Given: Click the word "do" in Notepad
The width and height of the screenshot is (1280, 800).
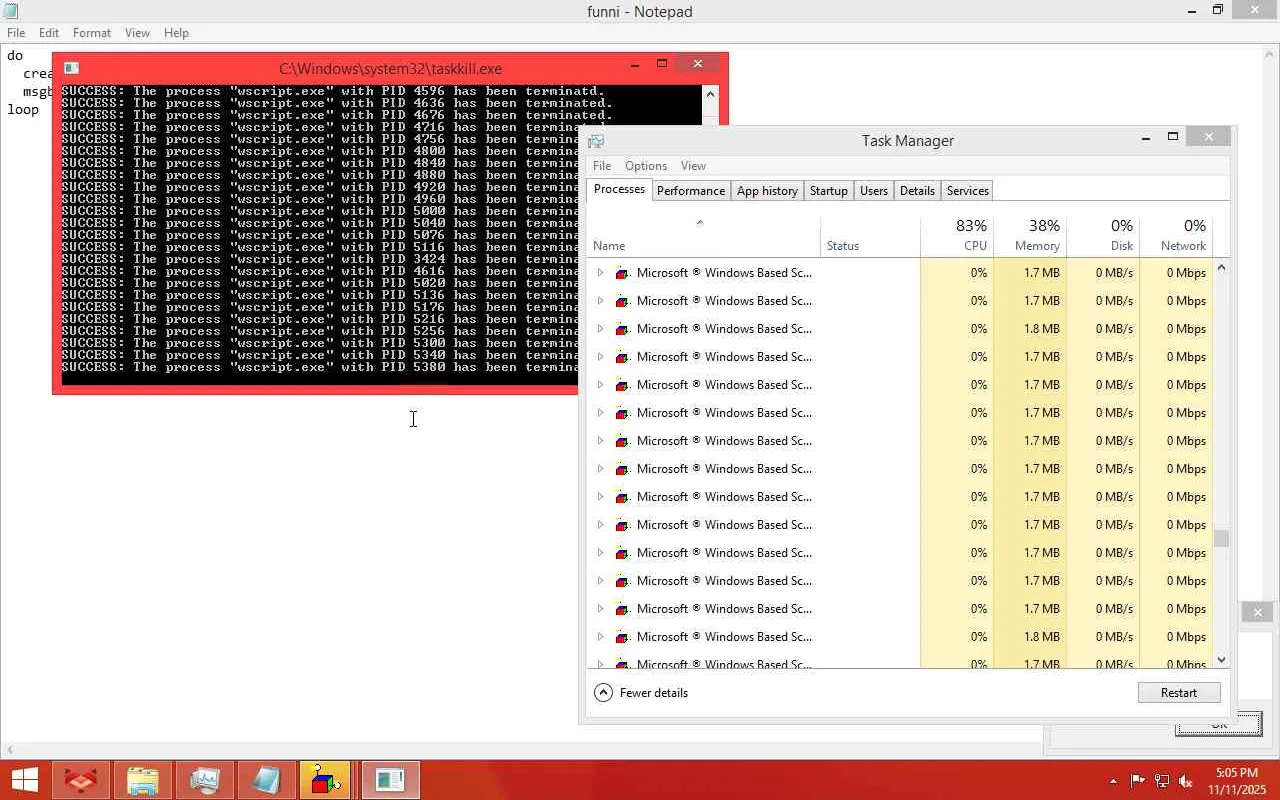Looking at the screenshot, I should pyautogui.click(x=15, y=56).
